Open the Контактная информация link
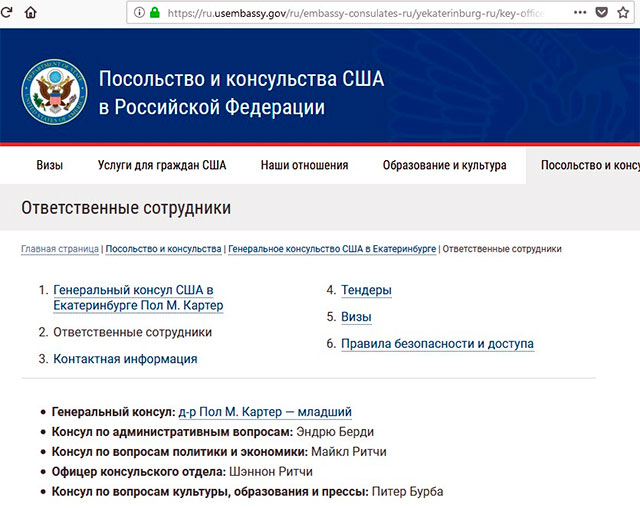This screenshot has width=640, height=508. [x=125, y=359]
